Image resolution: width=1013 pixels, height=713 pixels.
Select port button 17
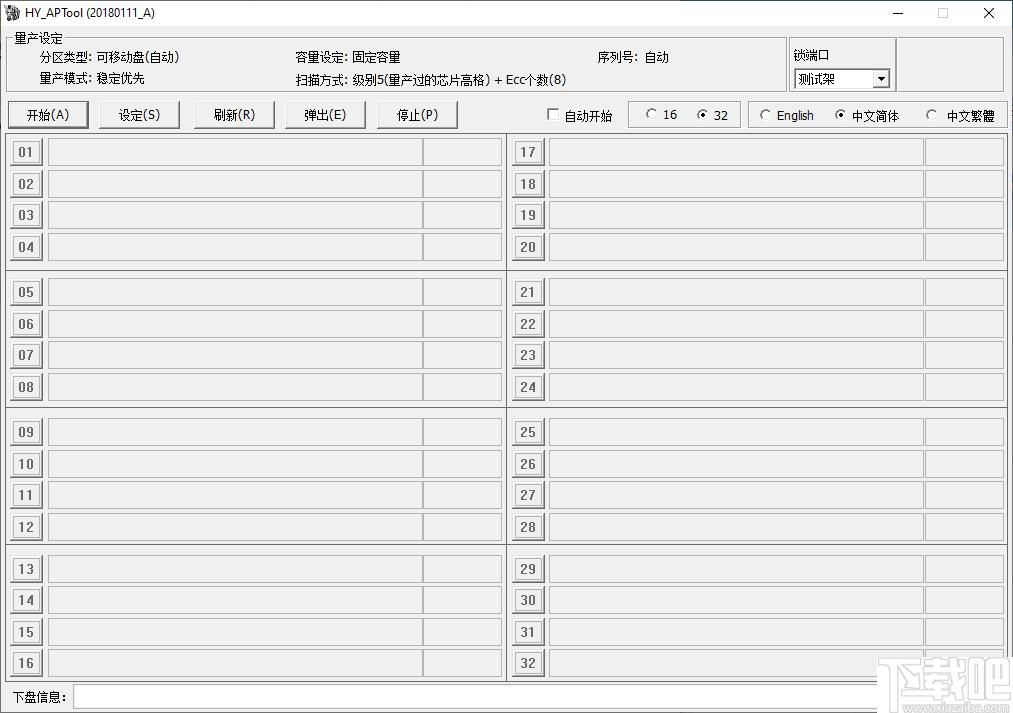[528, 152]
